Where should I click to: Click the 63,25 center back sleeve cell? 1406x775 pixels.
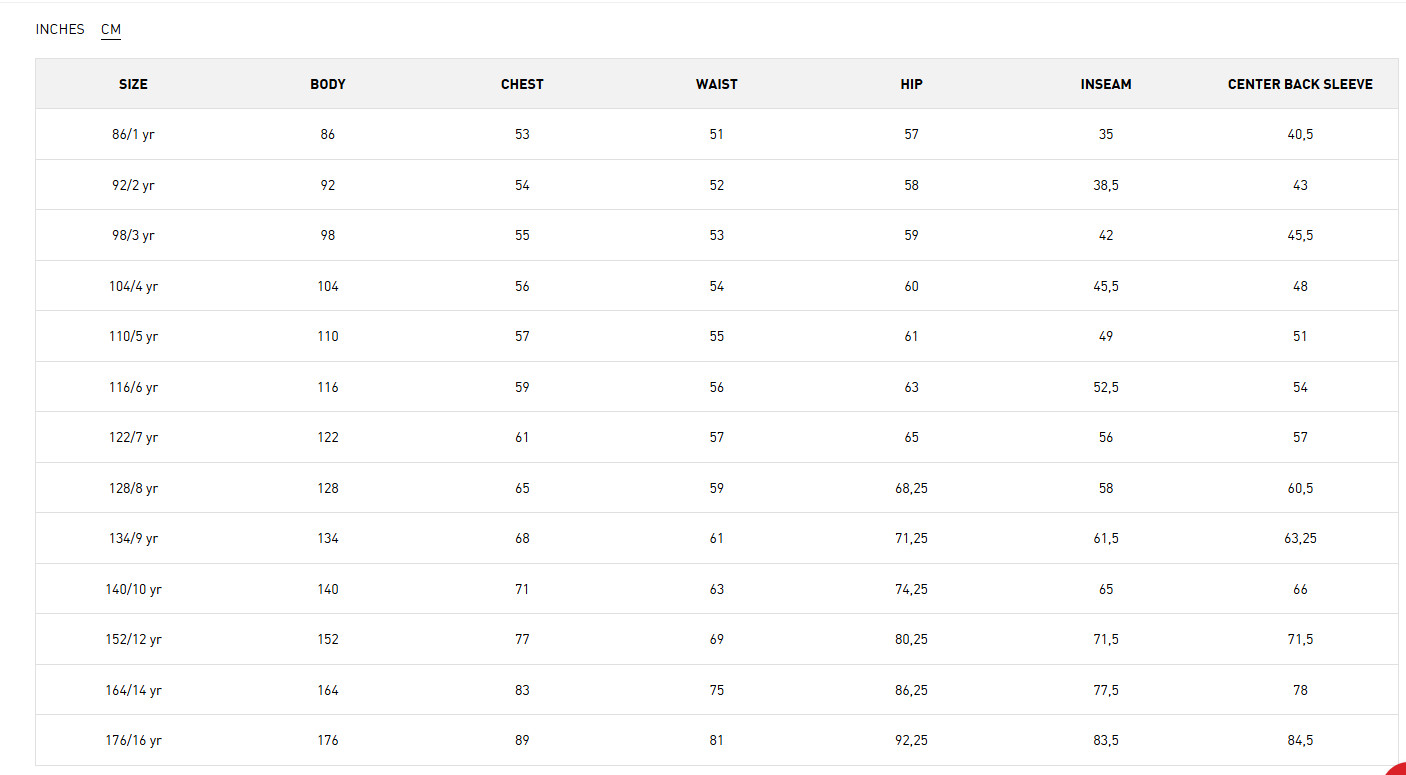coord(1300,538)
